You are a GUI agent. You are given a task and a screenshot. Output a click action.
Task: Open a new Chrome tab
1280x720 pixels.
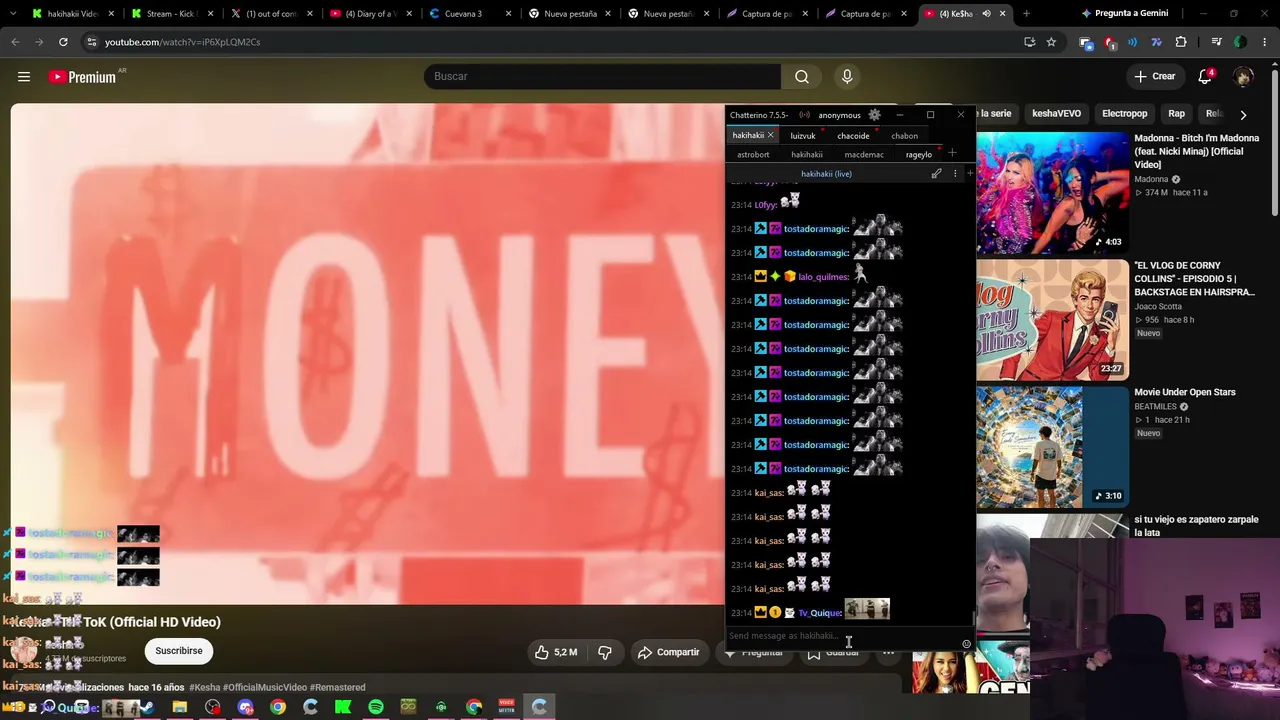[x=1026, y=14]
